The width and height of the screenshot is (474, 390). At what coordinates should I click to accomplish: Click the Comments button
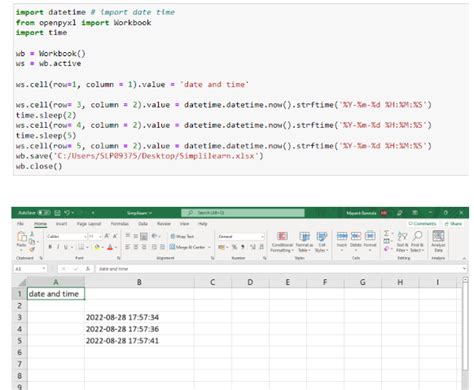coord(422,224)
